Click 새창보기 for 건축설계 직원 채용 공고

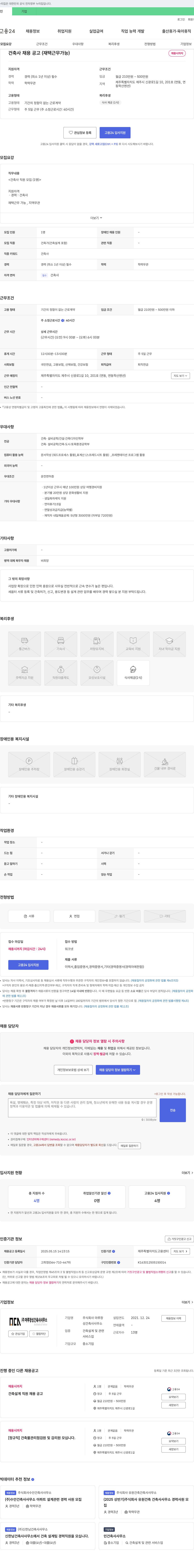(173, 1405)
